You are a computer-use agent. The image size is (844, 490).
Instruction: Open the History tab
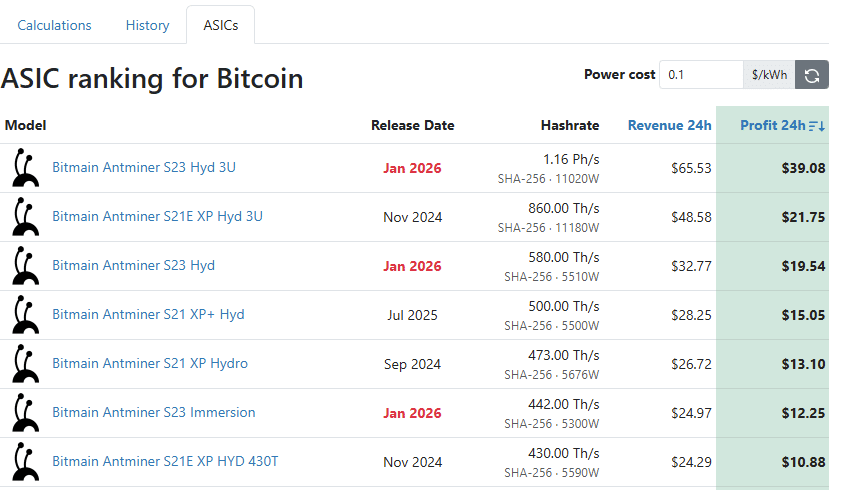tap(147, 25)
